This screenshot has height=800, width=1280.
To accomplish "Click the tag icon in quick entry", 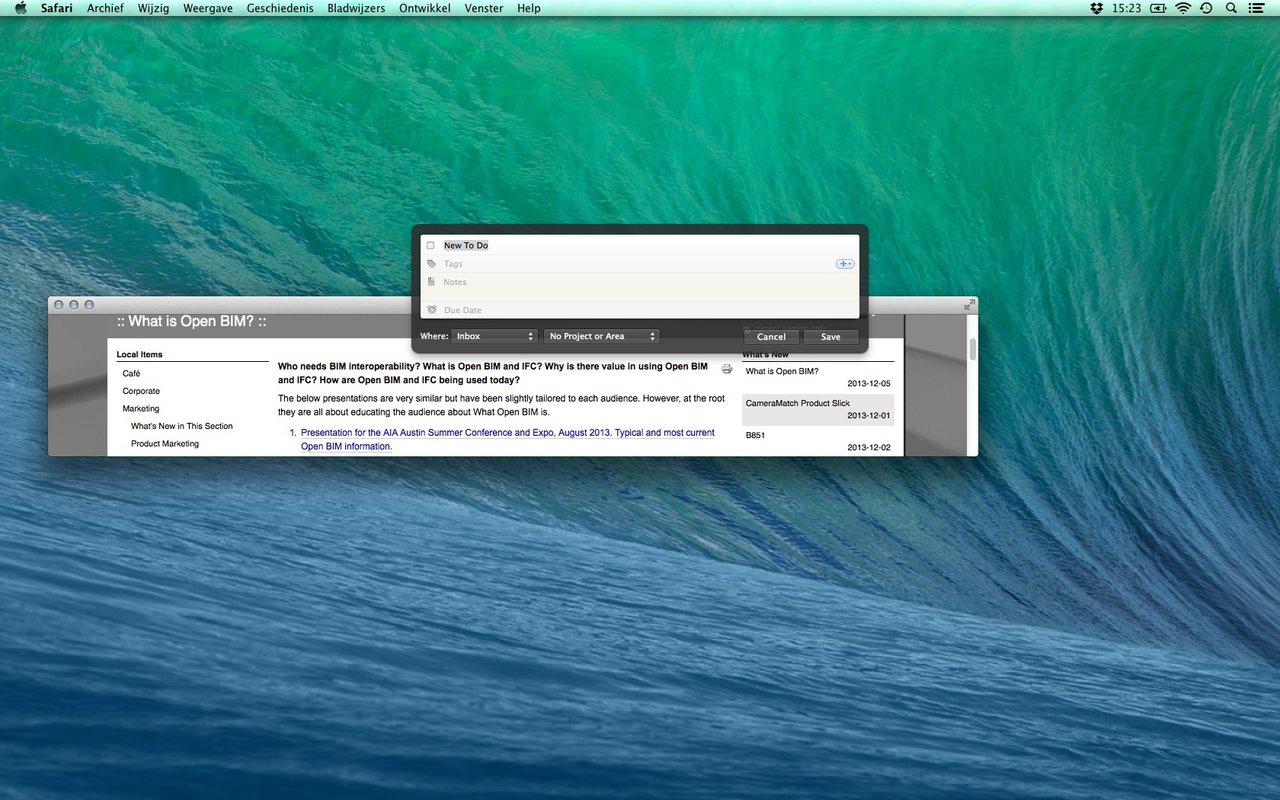I will click(x=431, y=264).
